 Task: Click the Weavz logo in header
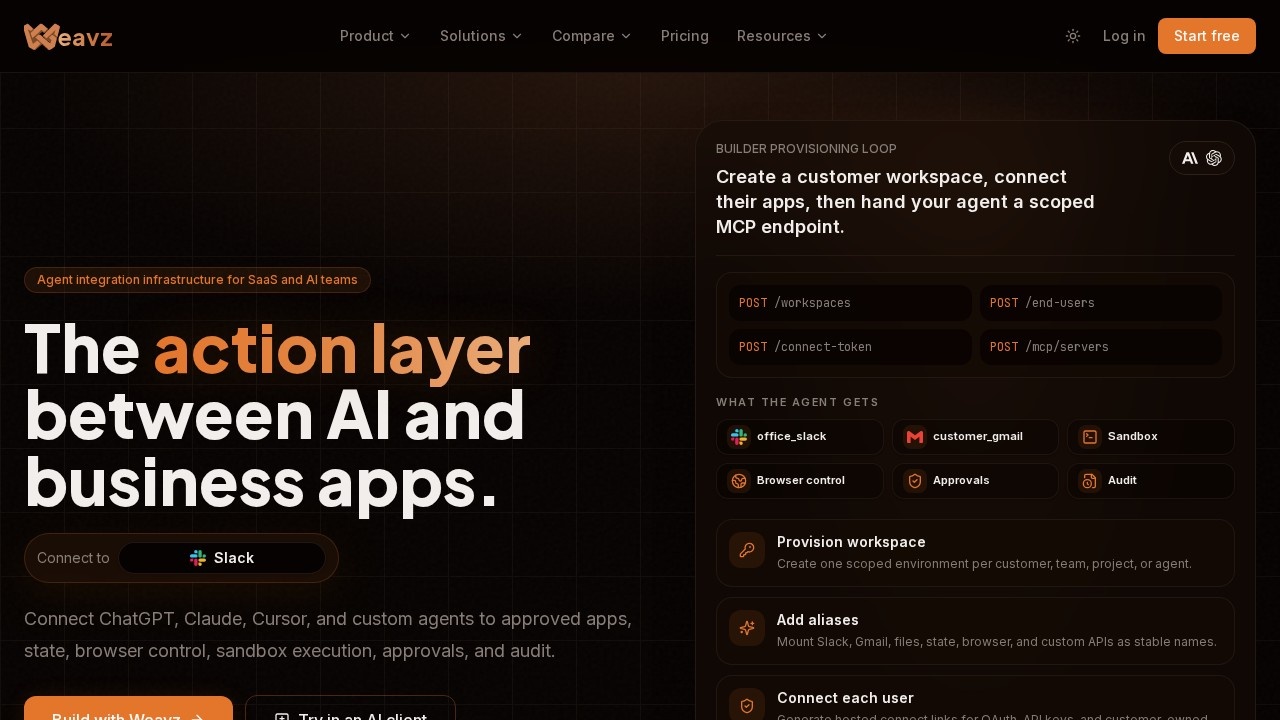68,37
